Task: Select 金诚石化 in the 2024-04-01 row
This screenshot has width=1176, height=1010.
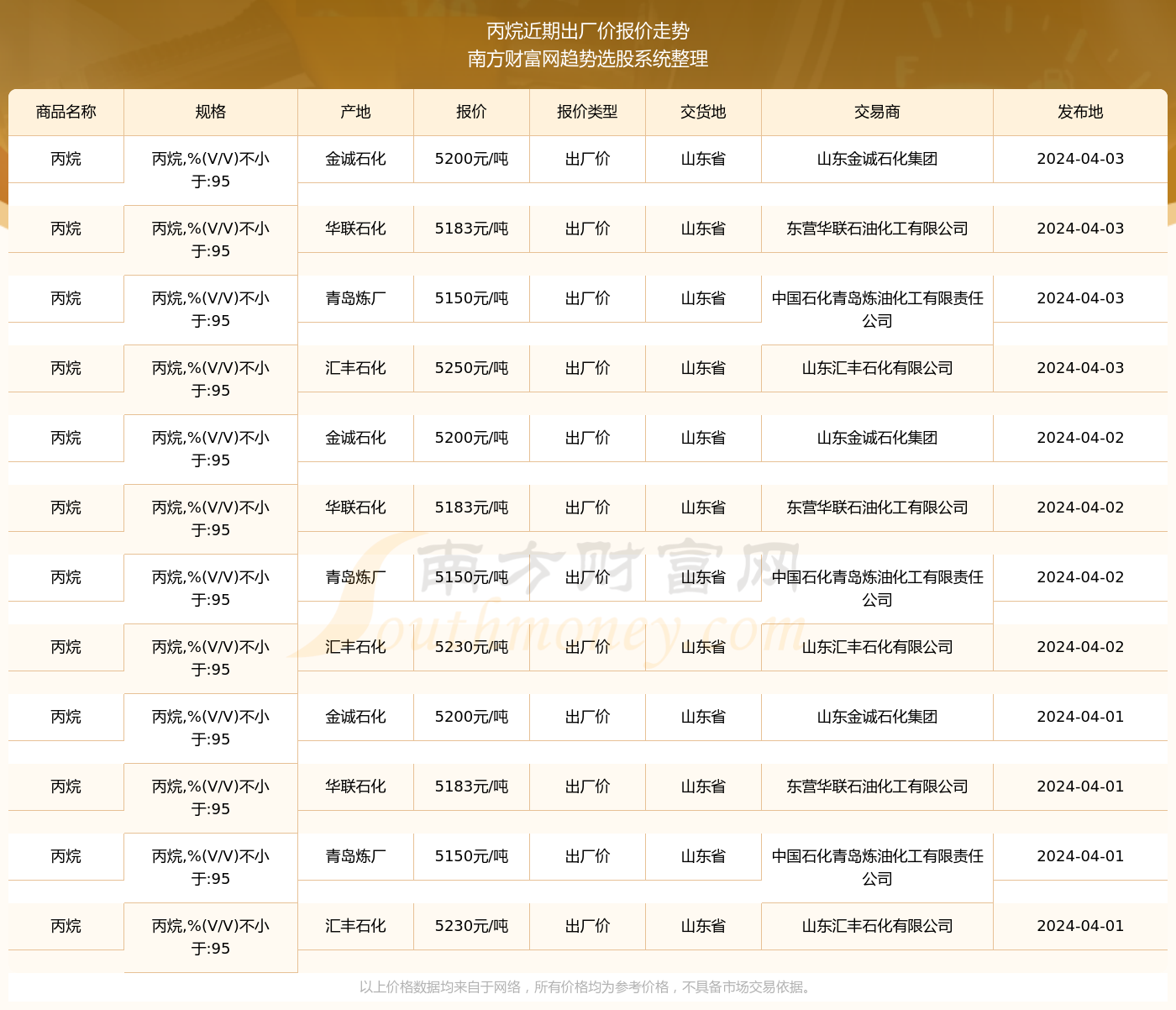Action: tap(355, 717)
